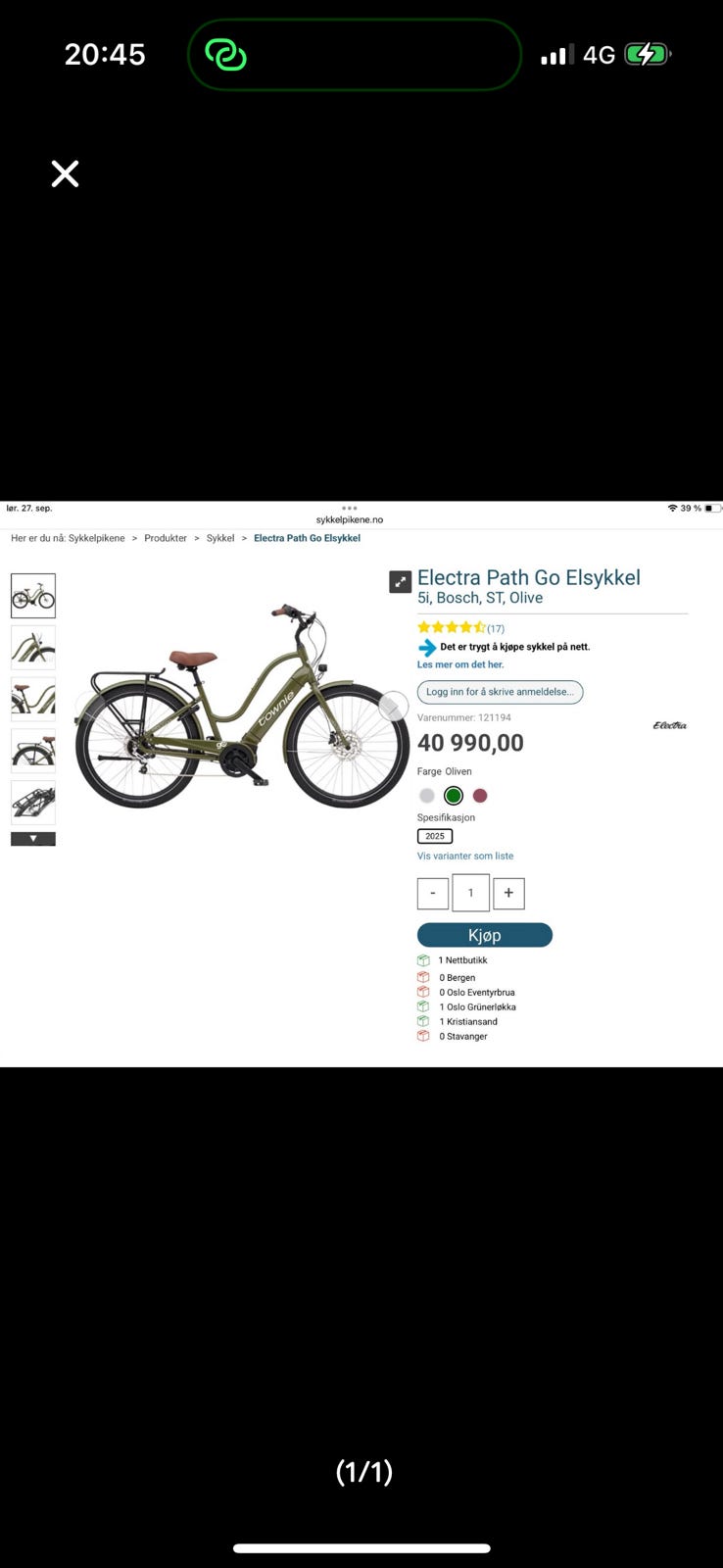Image resolution: width=723 pixels, height=1568 pixels.
Task: Expand product image with fullscreen arrows icon
Action: coord(400,582)
